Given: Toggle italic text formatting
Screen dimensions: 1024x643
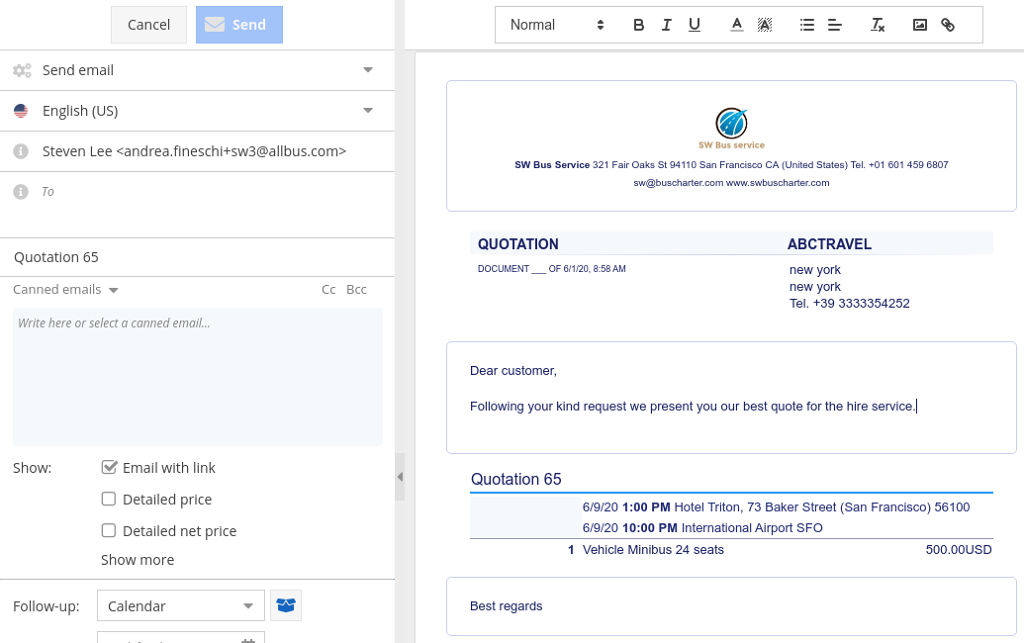Looking at the screenshot, I should point(666,25).
